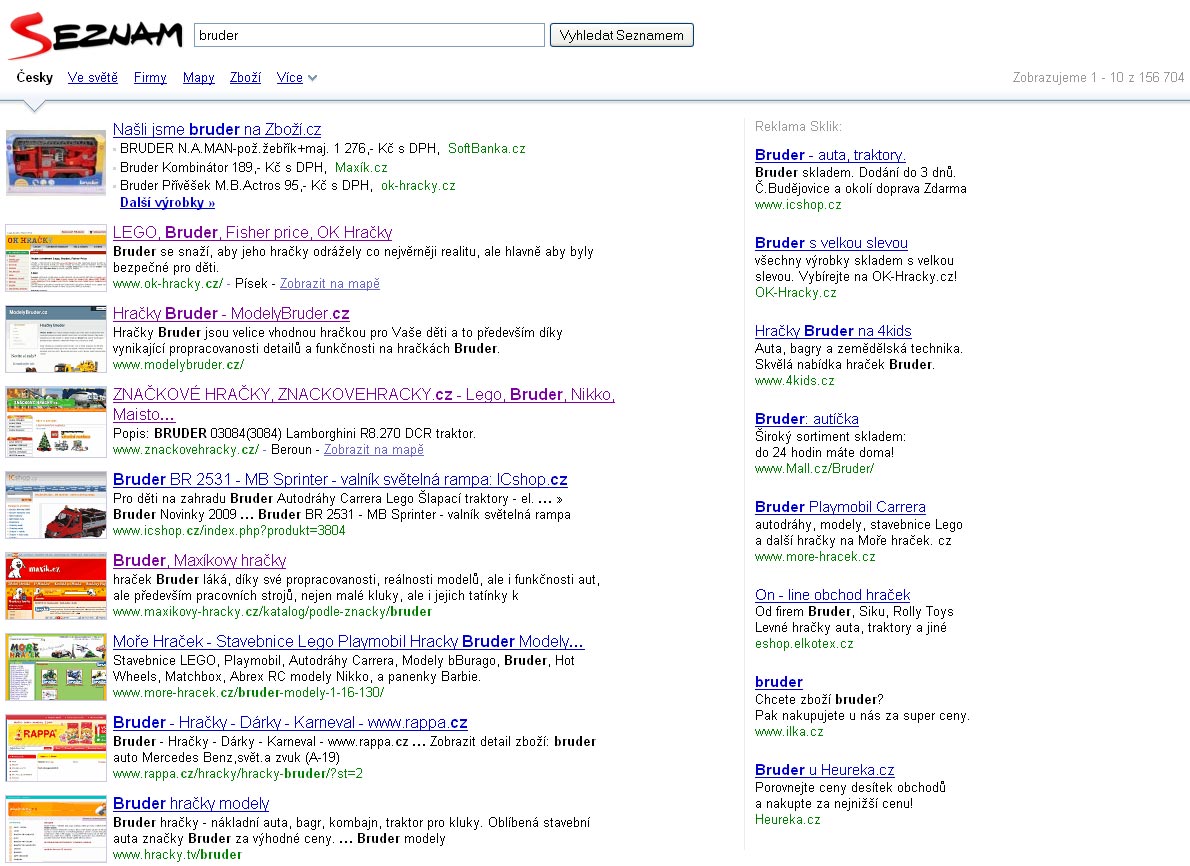The width and height of the screenshot is (1190, 866).
Task: Click the Seznam logo
Action: (x=96, y=36)
